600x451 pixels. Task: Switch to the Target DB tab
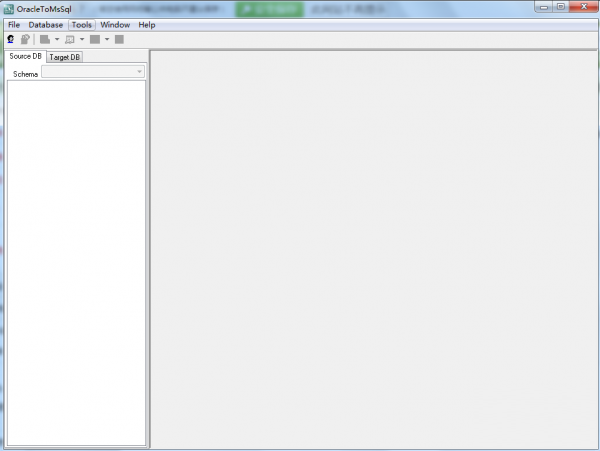coord(65,57)
